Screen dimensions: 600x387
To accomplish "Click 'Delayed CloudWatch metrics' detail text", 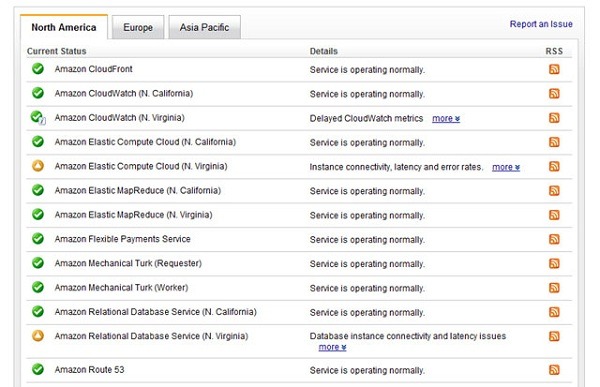I will 366,119.
